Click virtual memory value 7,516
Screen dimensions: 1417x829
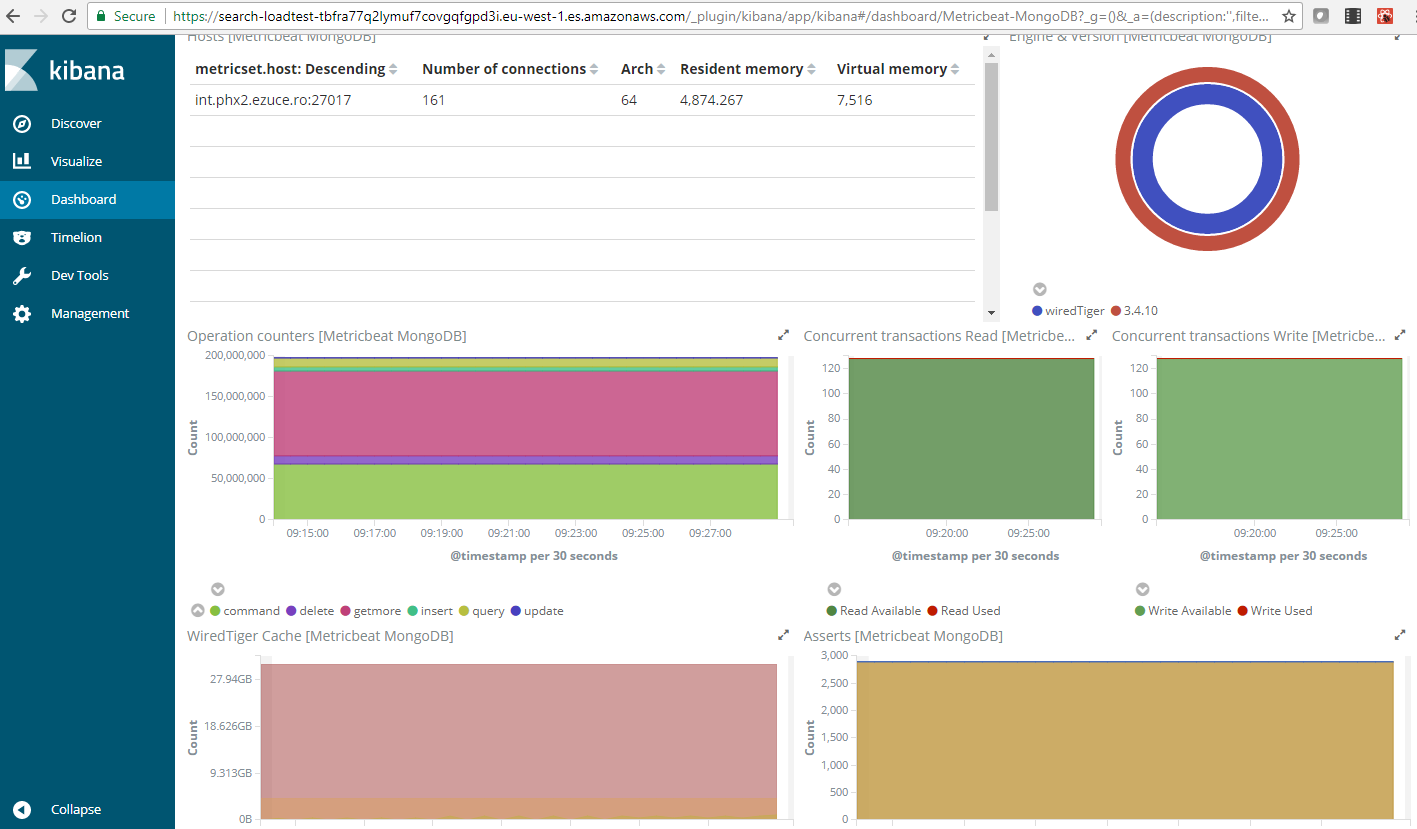[855, 100]
